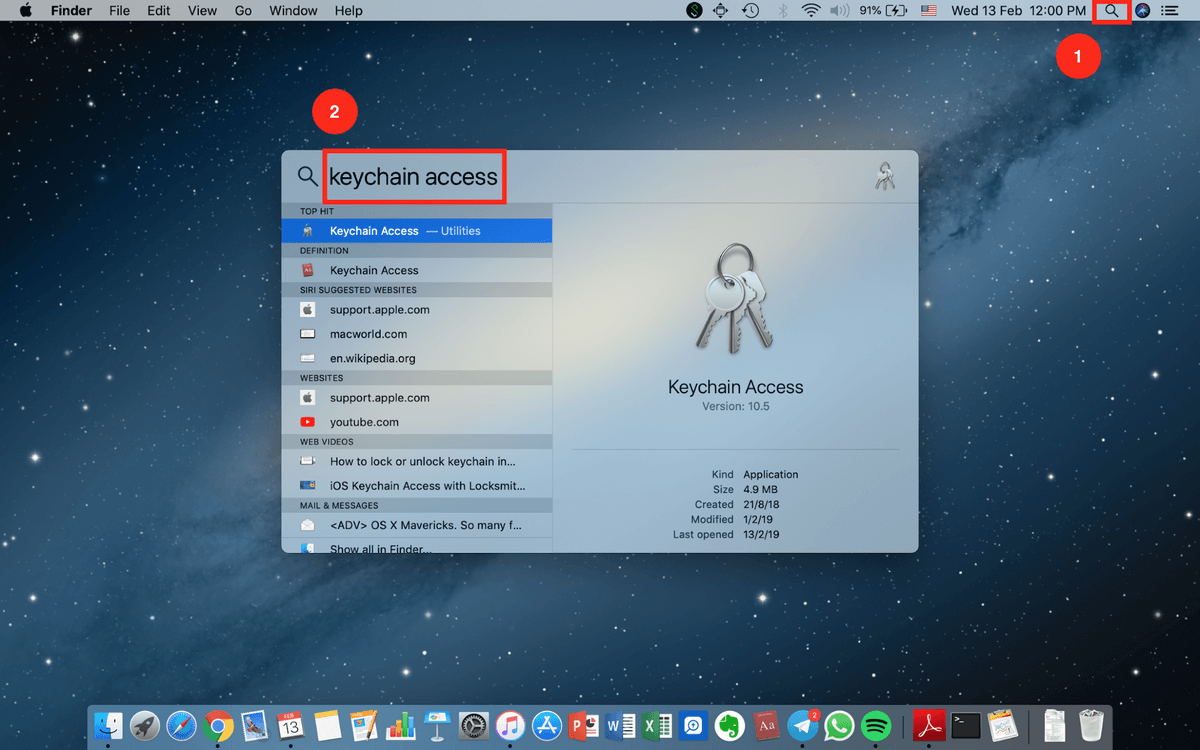Open the macworld.com suggested website
The height and width of the screenshot is (750, 1200).
click(x=368, y=334)
